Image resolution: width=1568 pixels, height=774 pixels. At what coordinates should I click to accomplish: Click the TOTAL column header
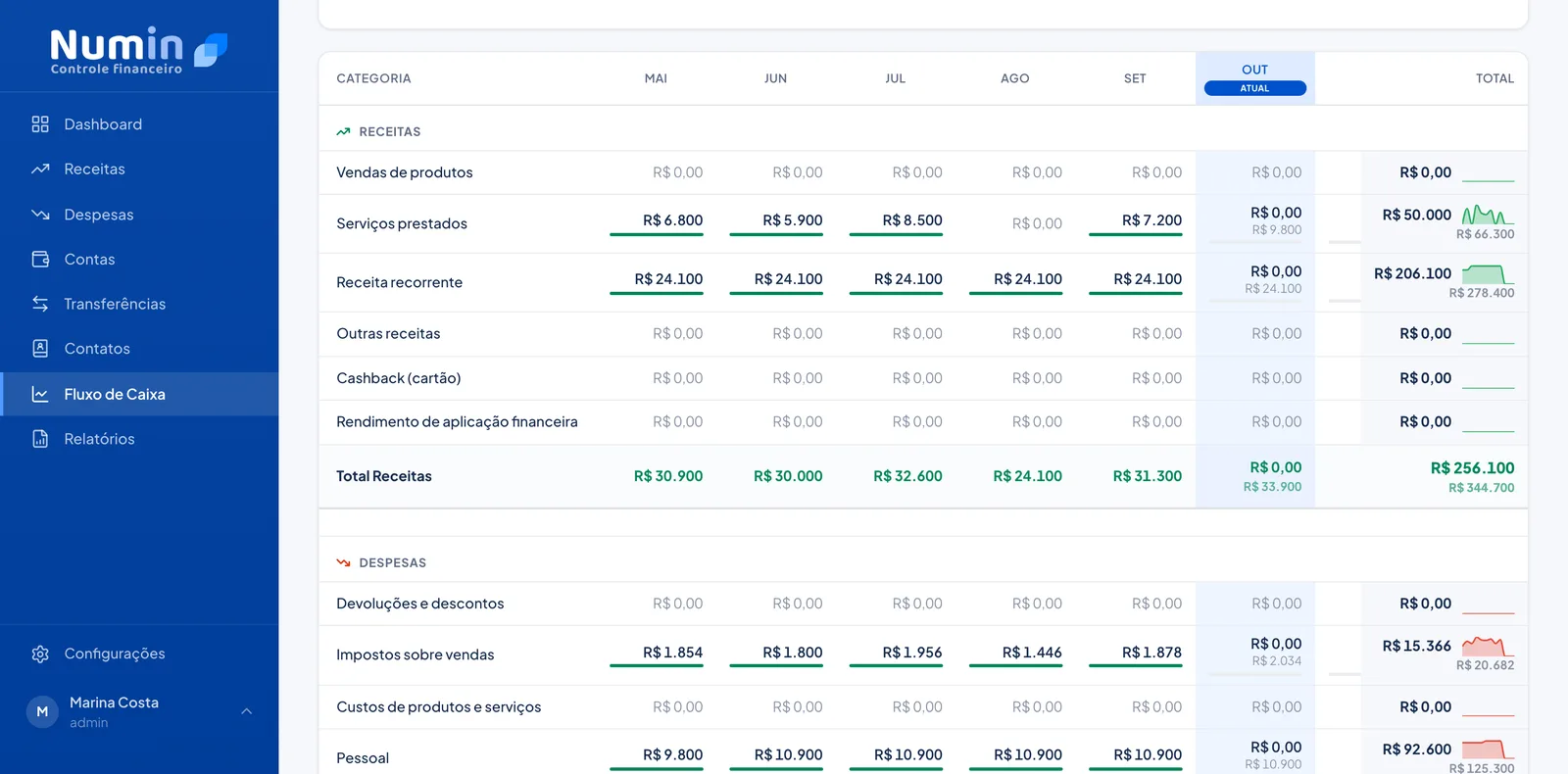(x=1494, y=78)
